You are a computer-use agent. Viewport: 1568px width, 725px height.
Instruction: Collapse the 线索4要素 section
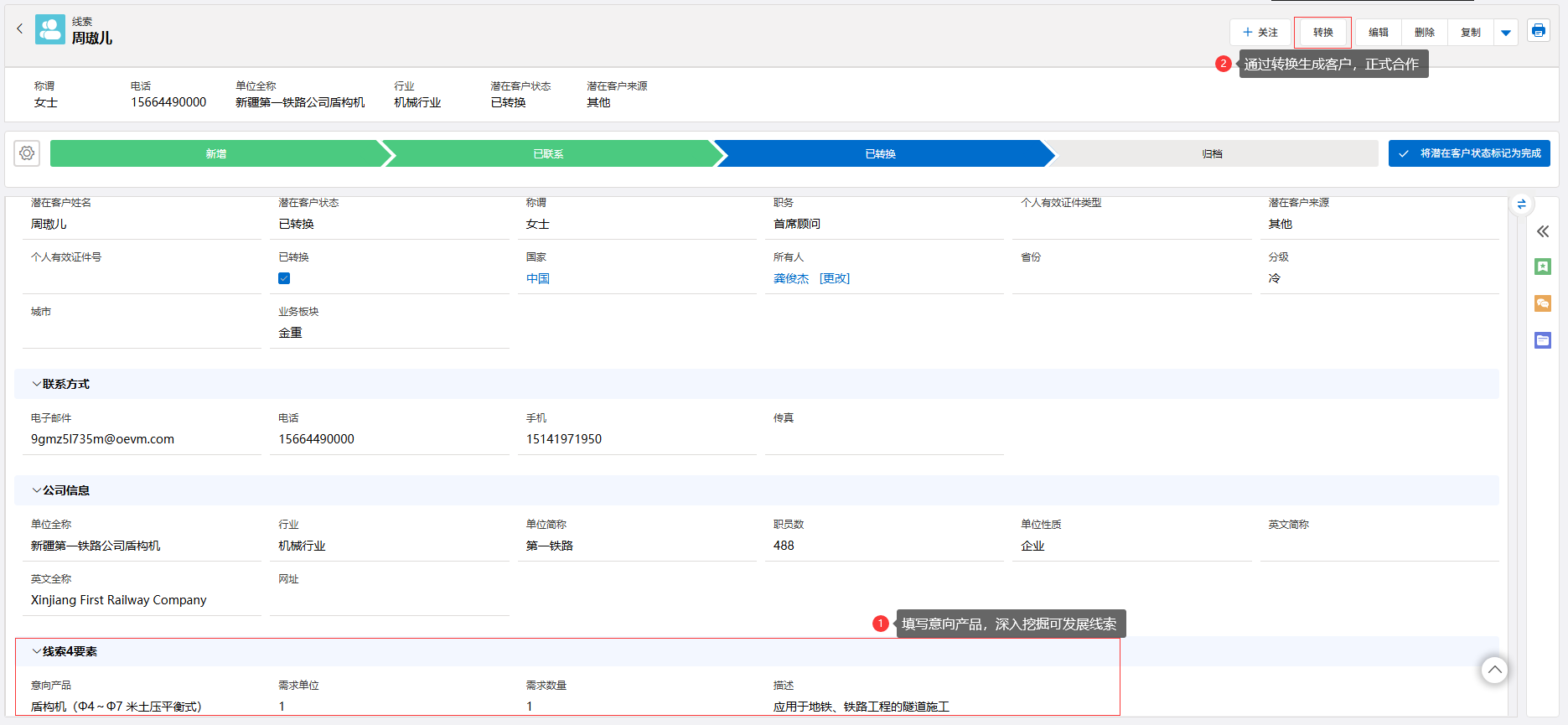[x=37, y=651]
